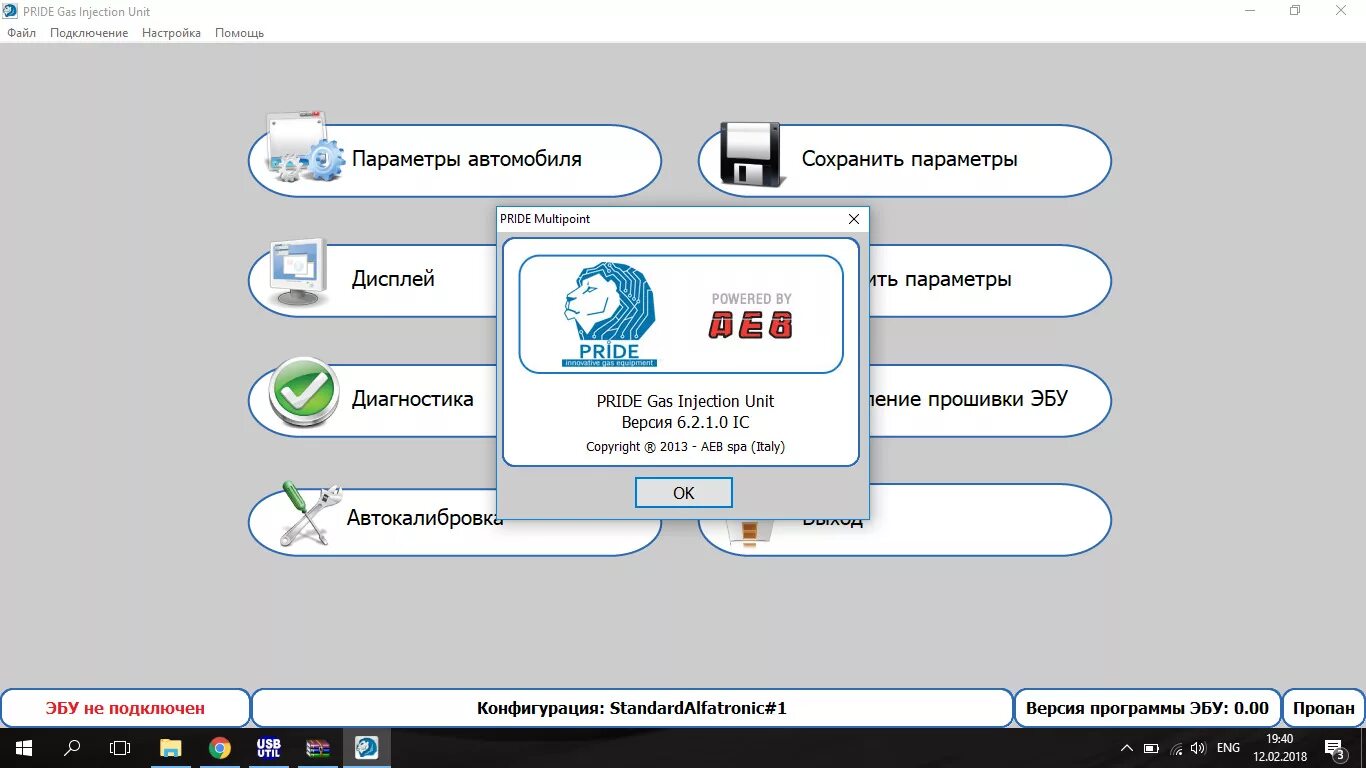
Task: Open the Дисплей screen
Action: click(x=373, y=280)
